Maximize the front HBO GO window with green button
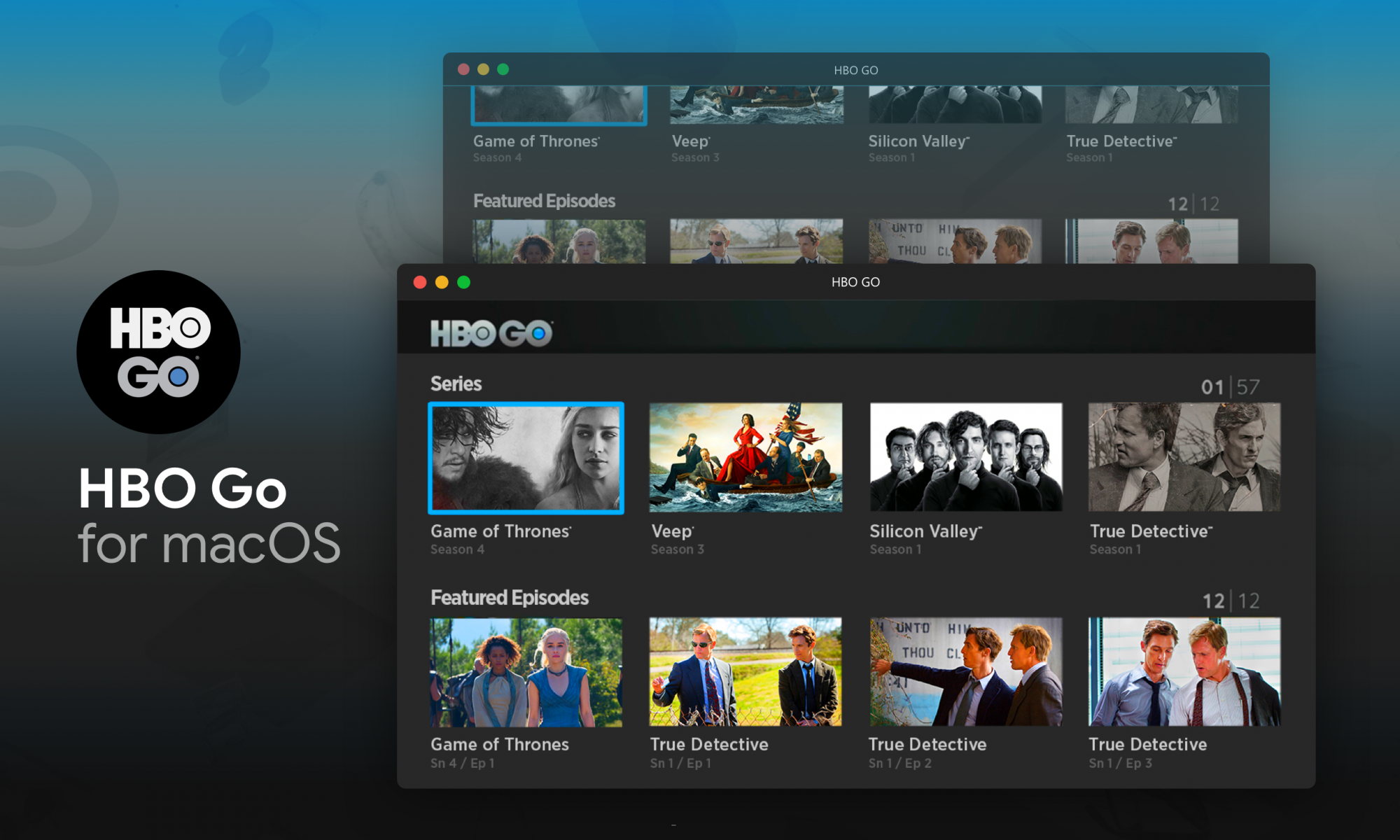 (463, 282)
